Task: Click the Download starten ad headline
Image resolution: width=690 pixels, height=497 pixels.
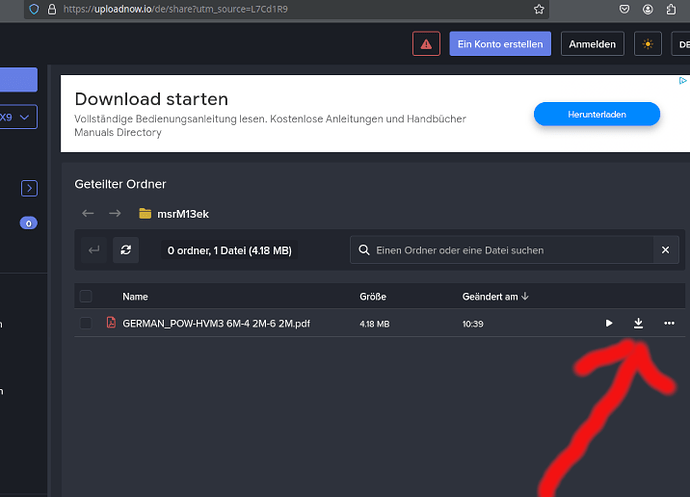Action: click(151, 99)
